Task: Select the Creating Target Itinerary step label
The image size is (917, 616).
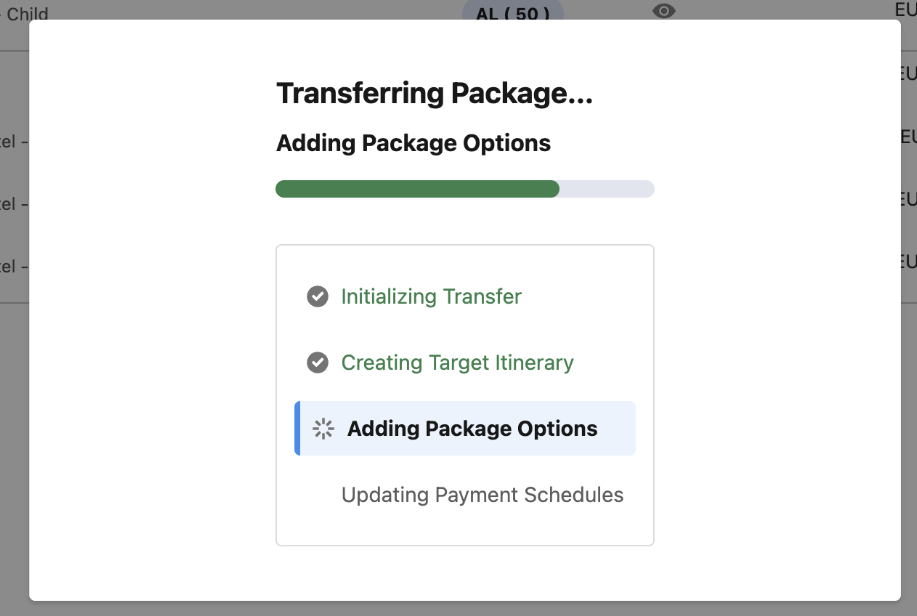Action: coord(457,363)
